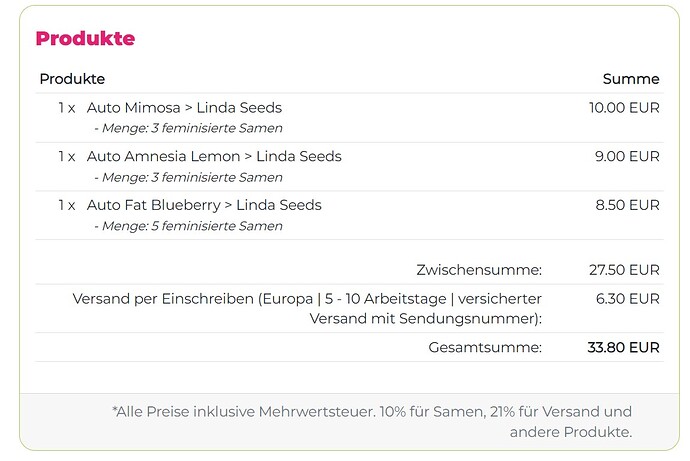Click the pink Produkte heading
The width and height of the screenshot is (690, 461).
pyautogui.click(x=85, y=39)
